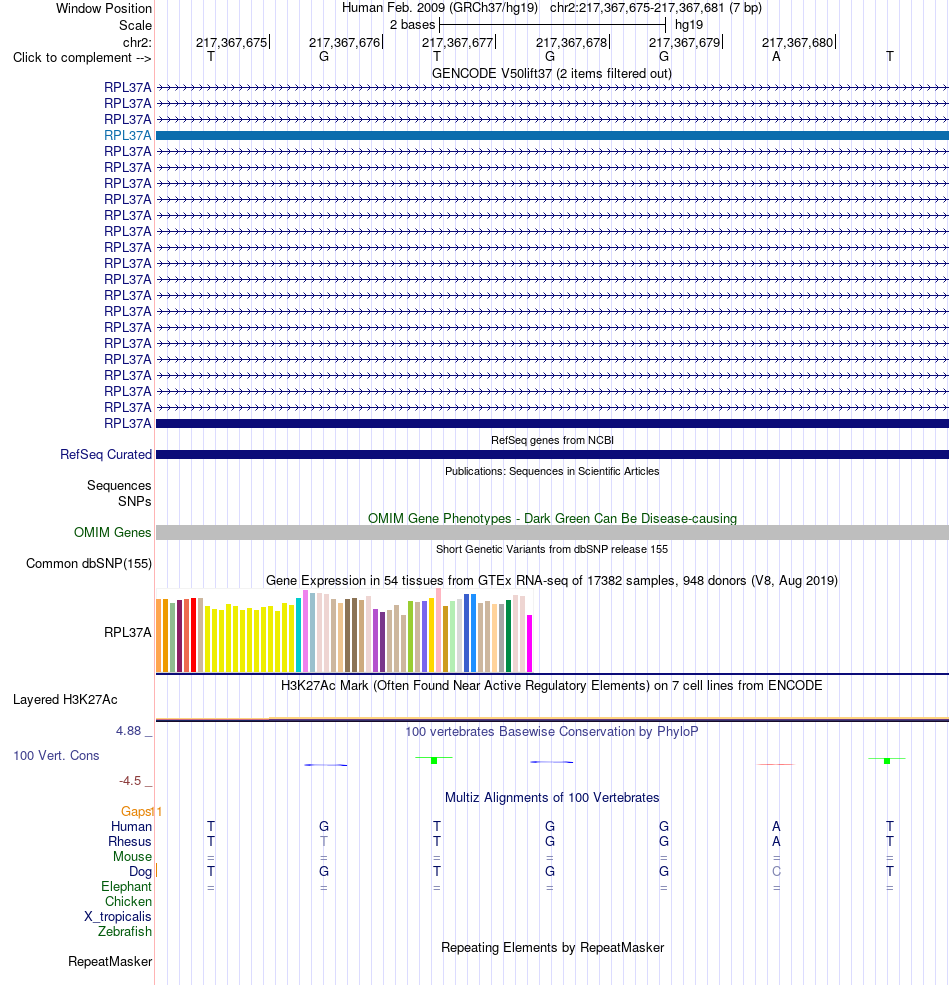Click the cyan bar in GTEx expression chart

pos(298,635)
